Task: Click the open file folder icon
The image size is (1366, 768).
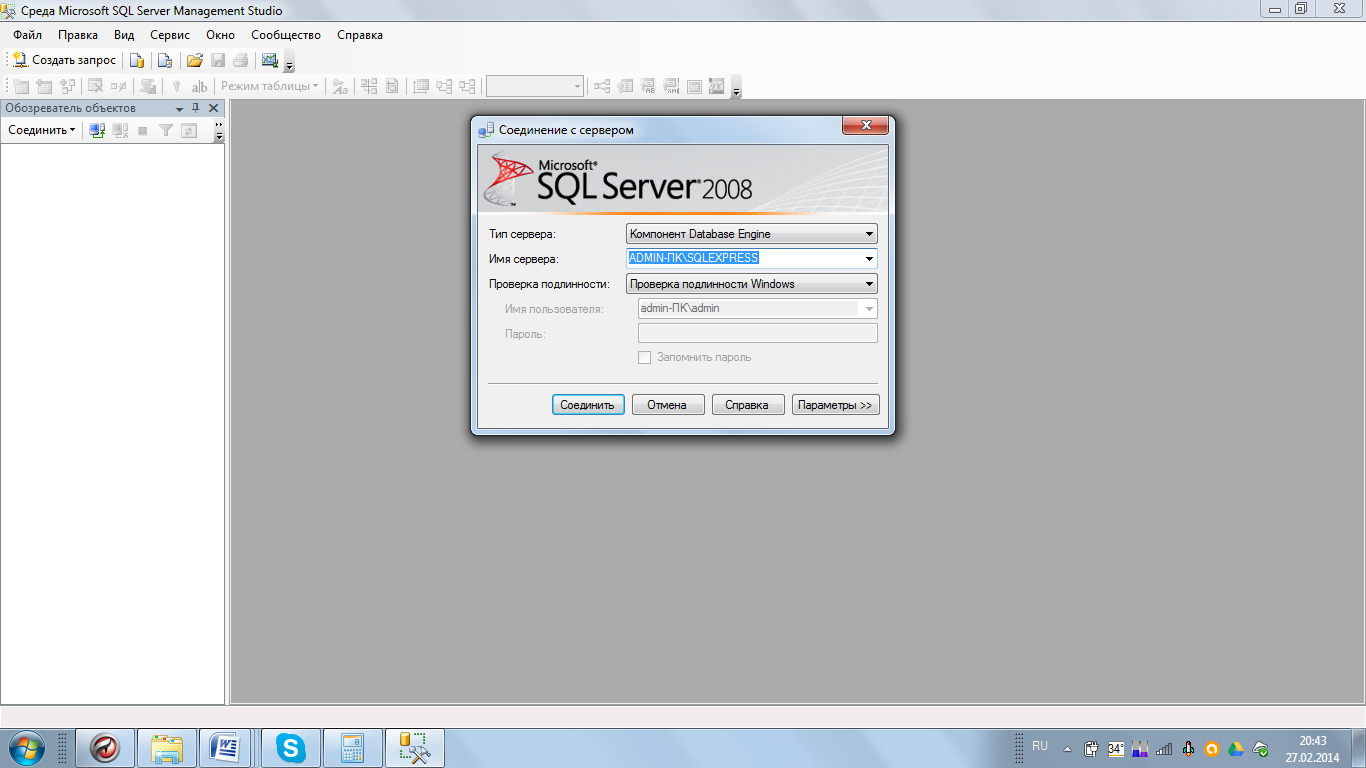Action: [x=195, y=60]
